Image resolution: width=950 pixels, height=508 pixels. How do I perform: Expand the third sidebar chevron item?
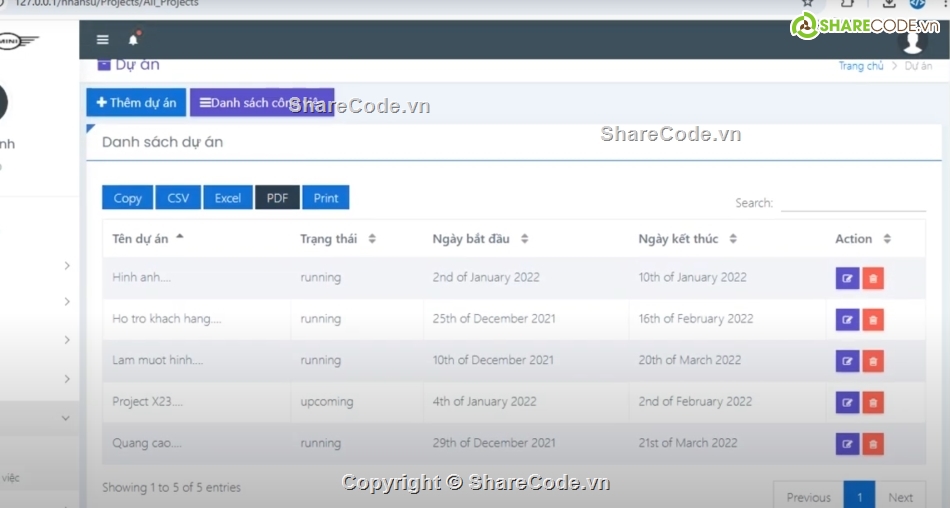pos(67,340)
